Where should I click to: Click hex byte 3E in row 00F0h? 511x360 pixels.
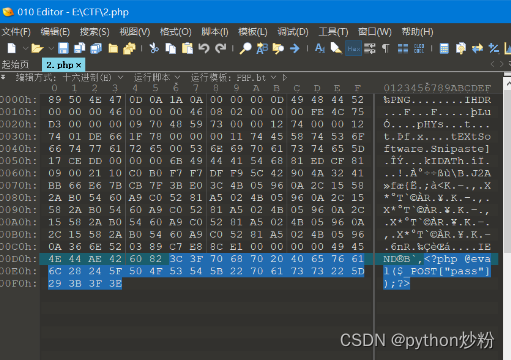coord(115,283)
